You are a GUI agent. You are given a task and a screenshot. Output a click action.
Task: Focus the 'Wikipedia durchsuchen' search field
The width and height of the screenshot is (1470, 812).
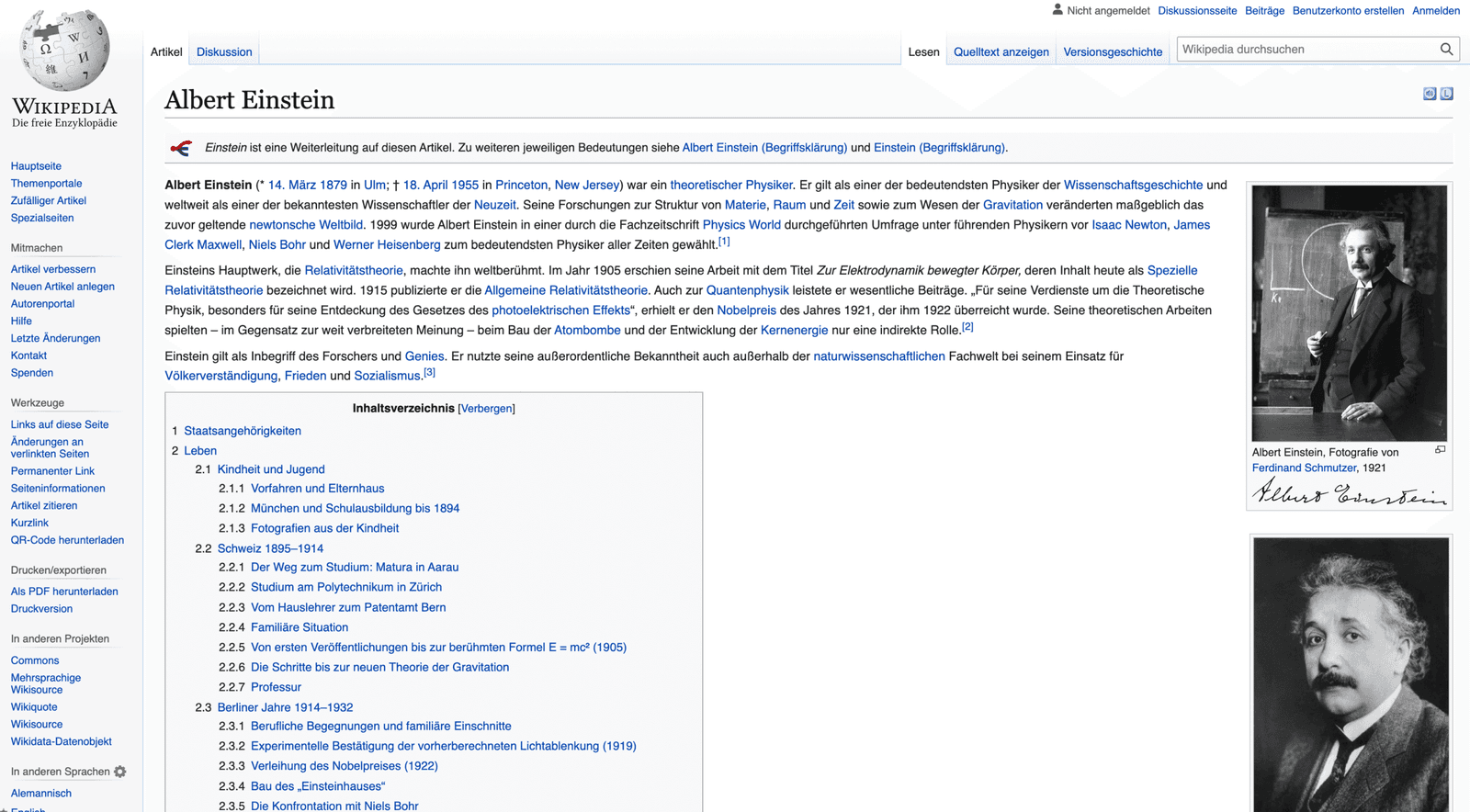[1308, 50]
